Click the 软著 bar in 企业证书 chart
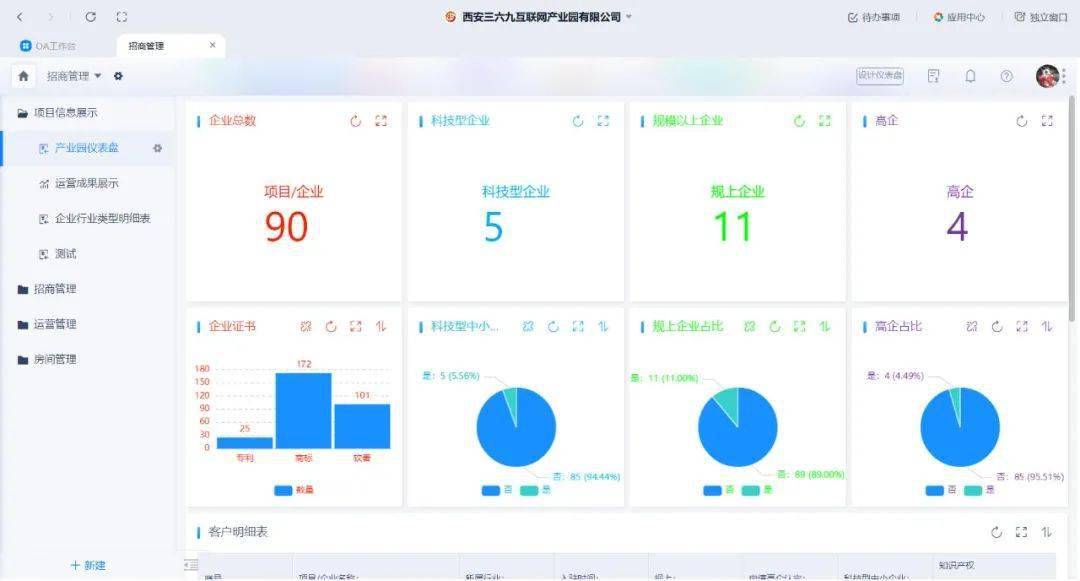Screen dimensions: 1080x581 362,426
